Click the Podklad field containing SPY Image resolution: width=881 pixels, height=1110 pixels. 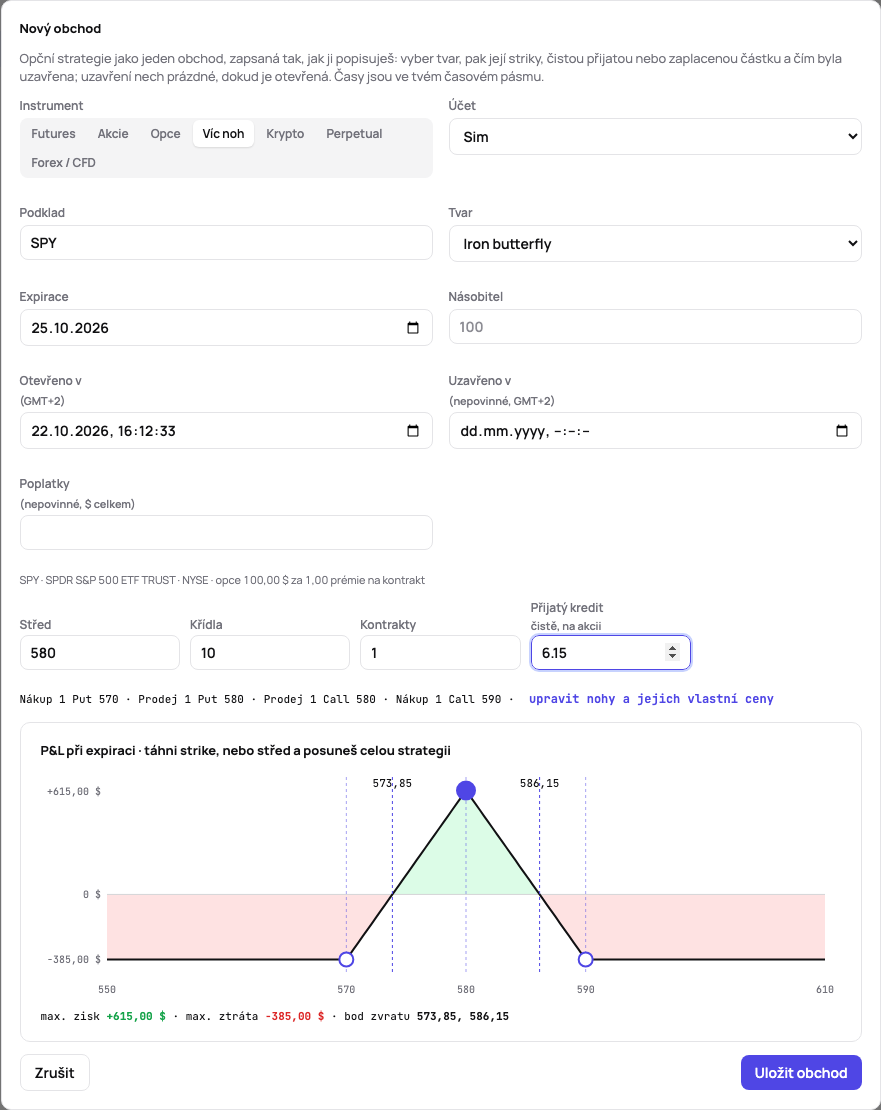tap(226, 243)
